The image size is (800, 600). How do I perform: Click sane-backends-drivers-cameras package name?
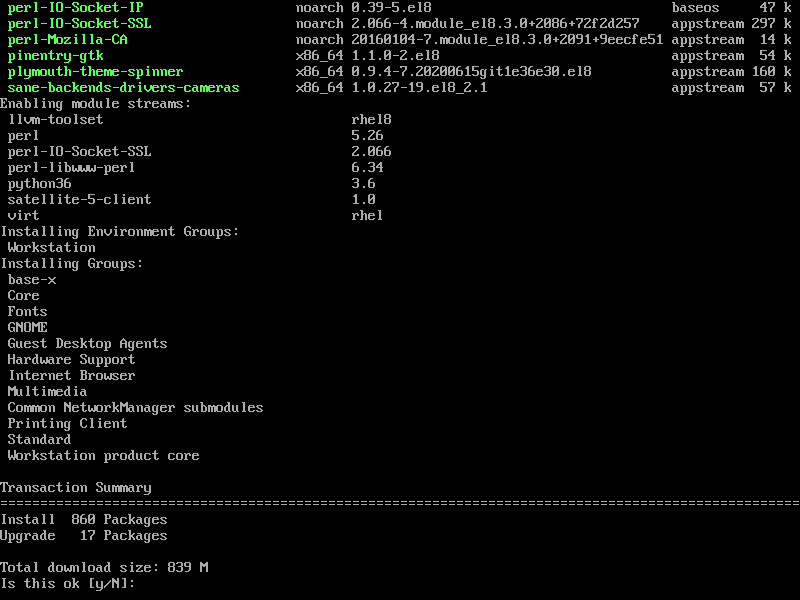123,87
